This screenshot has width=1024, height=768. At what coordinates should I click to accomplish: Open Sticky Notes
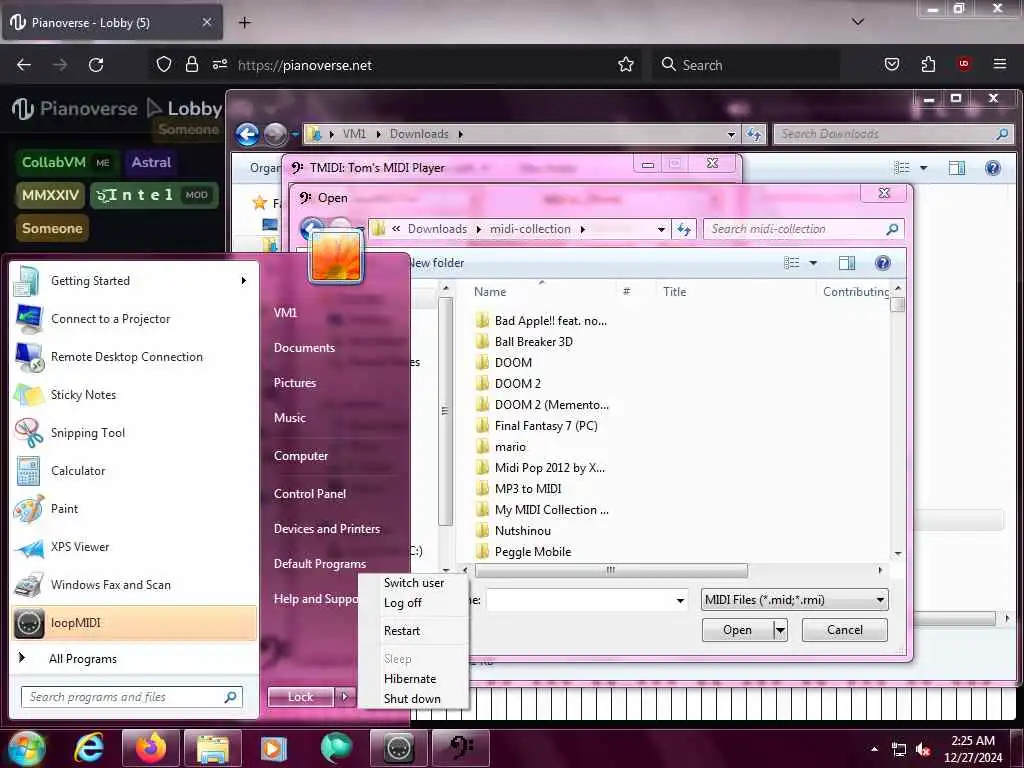(x=134, y=395)
